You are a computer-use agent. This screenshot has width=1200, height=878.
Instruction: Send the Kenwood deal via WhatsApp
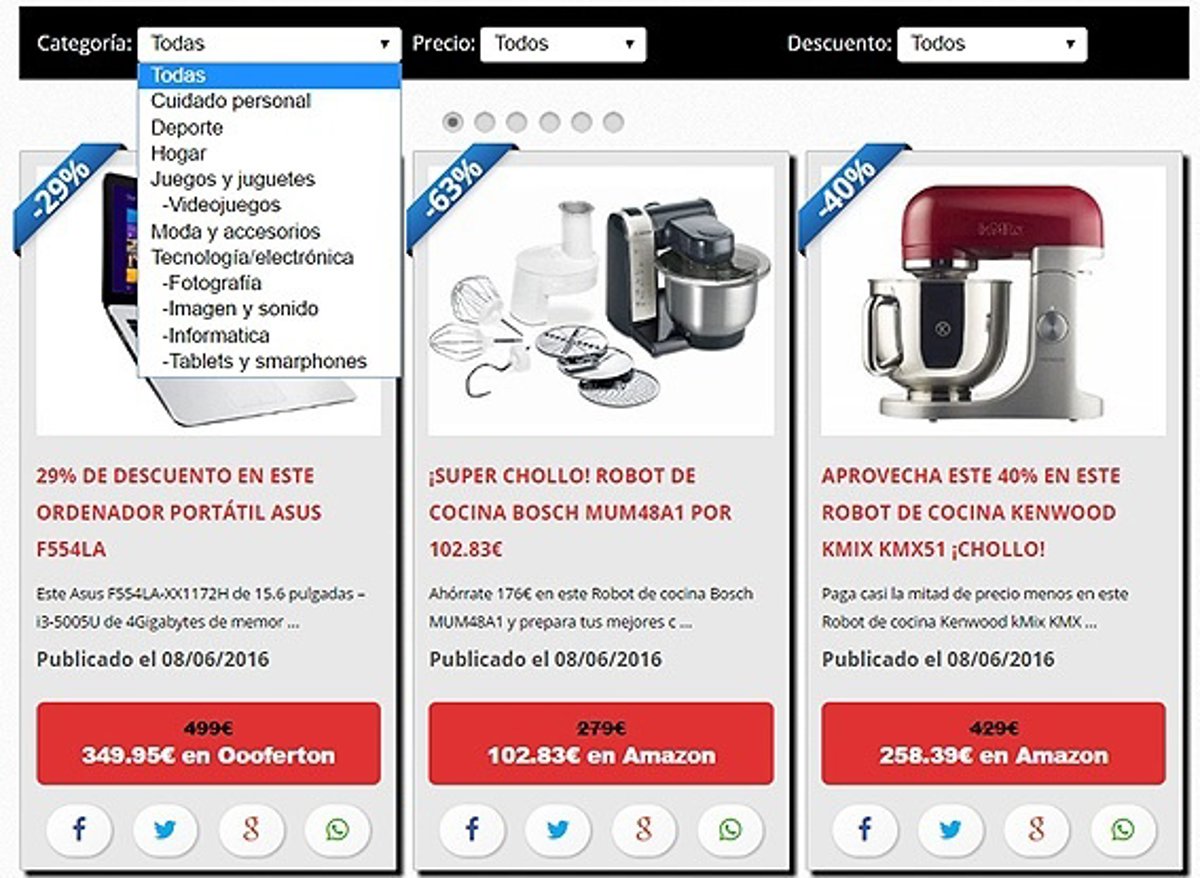[x=1123, y=829]
